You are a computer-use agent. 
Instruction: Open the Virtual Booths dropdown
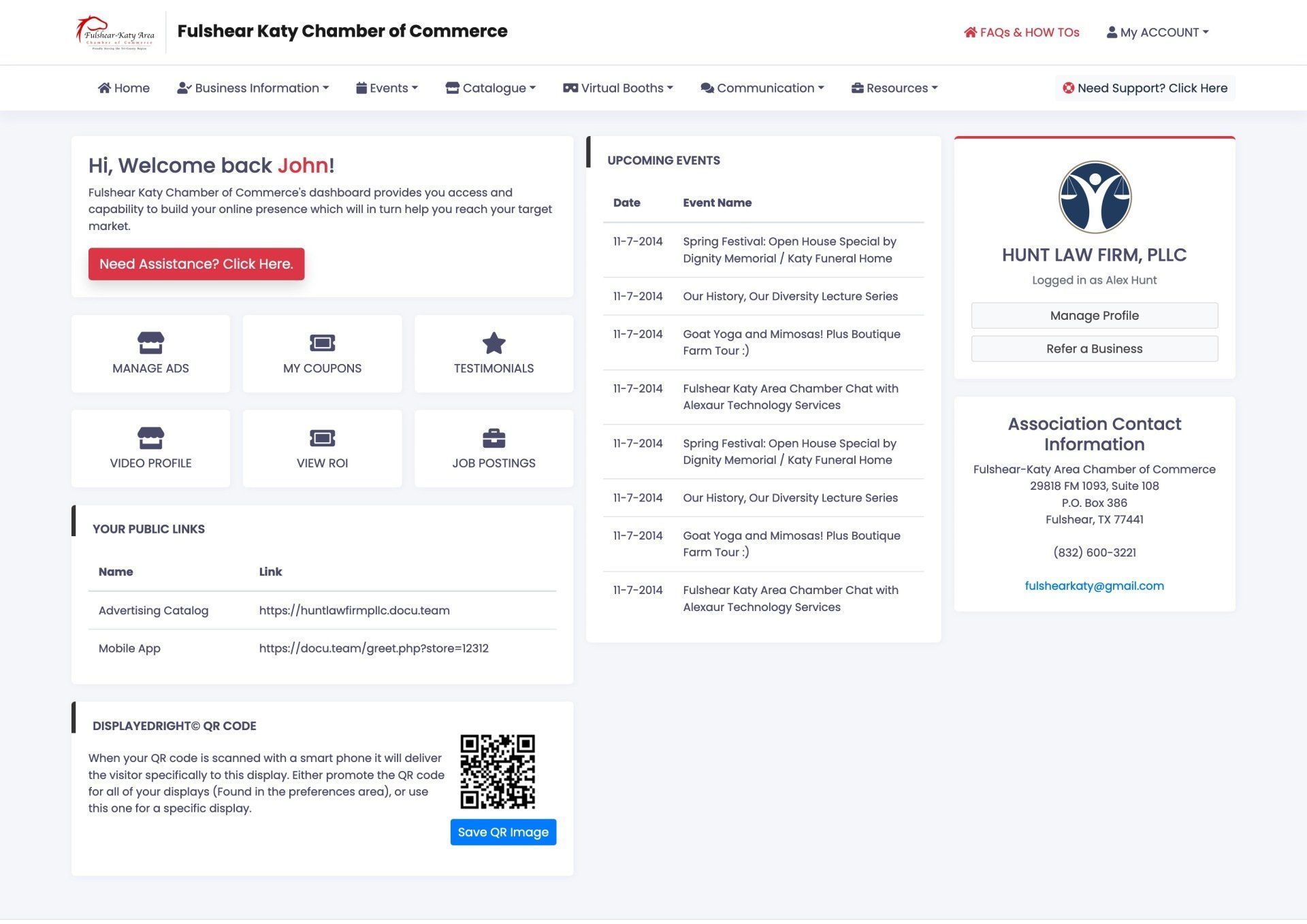pyautogui.click(x=617, y=87)
